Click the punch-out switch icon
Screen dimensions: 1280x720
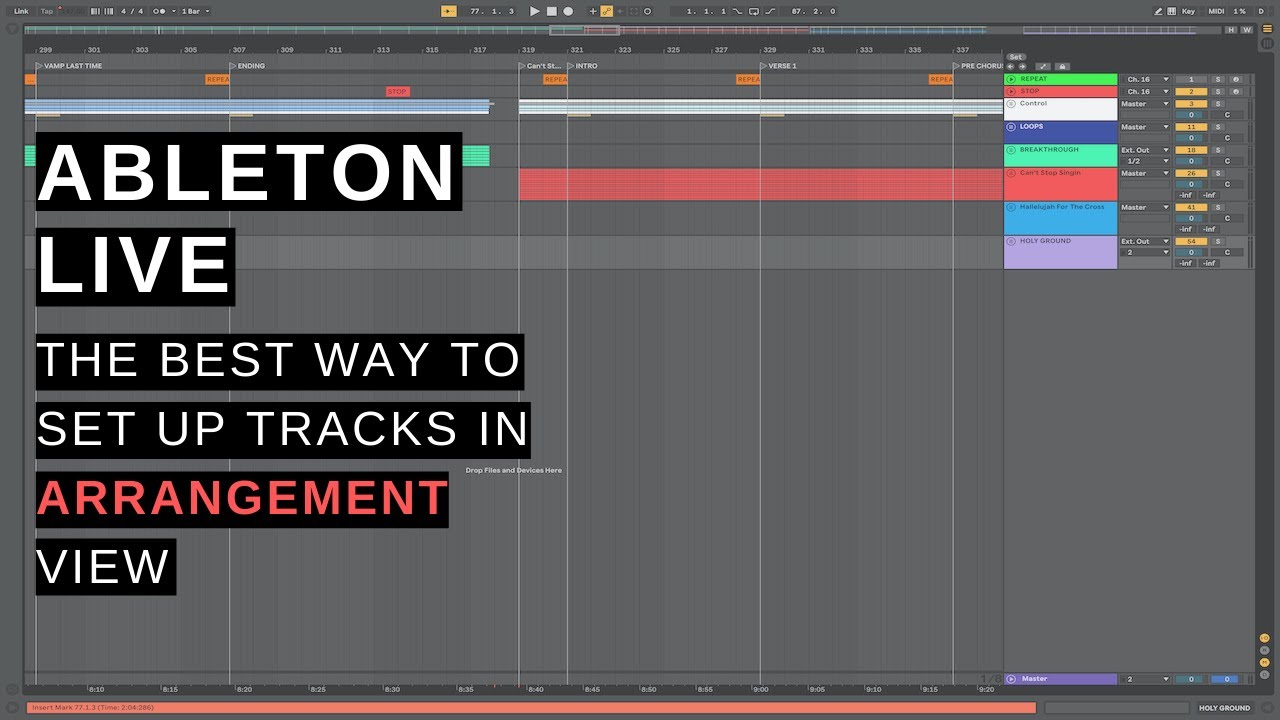[770, 11]
